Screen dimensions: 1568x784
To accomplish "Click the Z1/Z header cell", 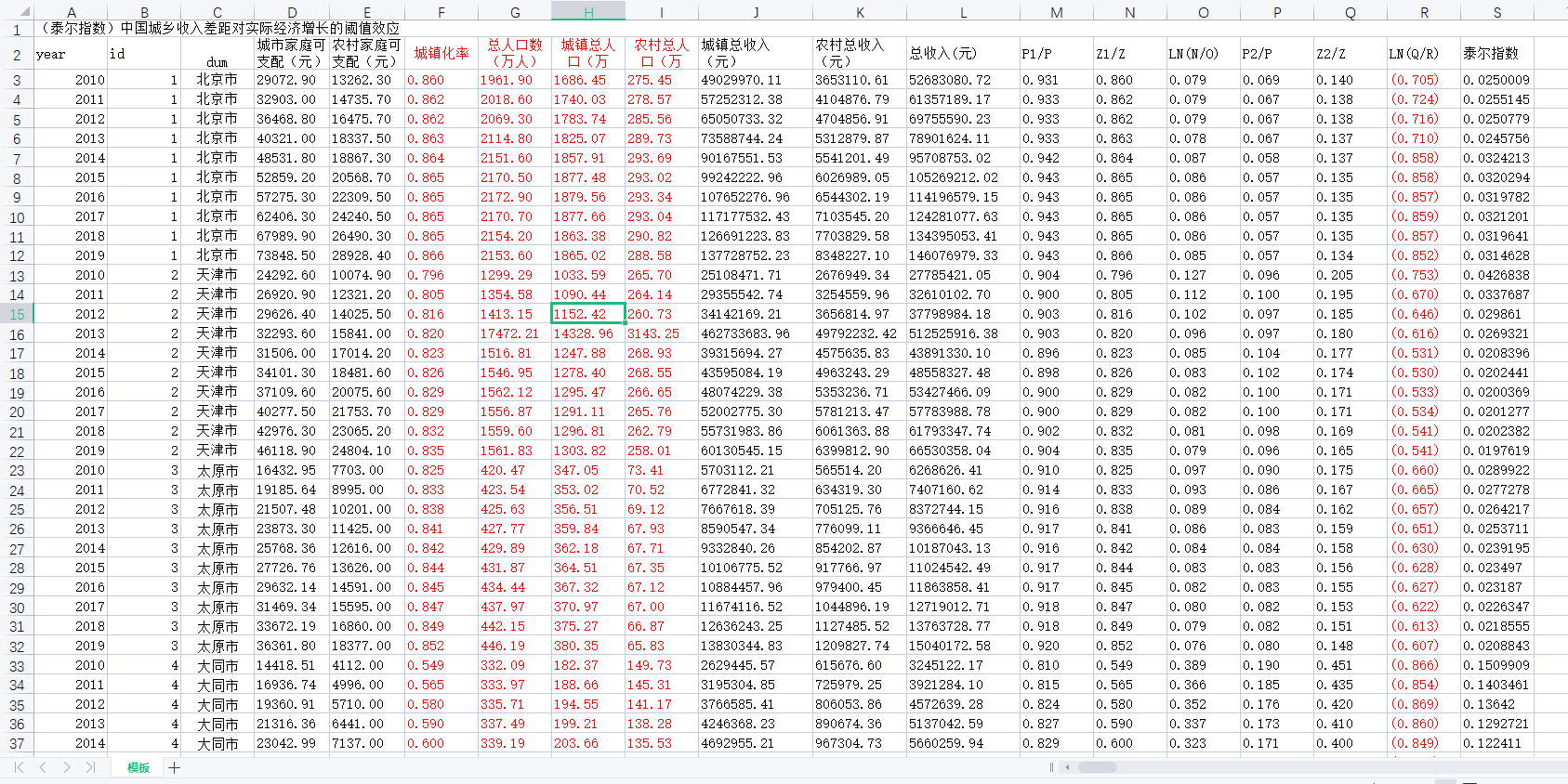I will coord(1129,54).
